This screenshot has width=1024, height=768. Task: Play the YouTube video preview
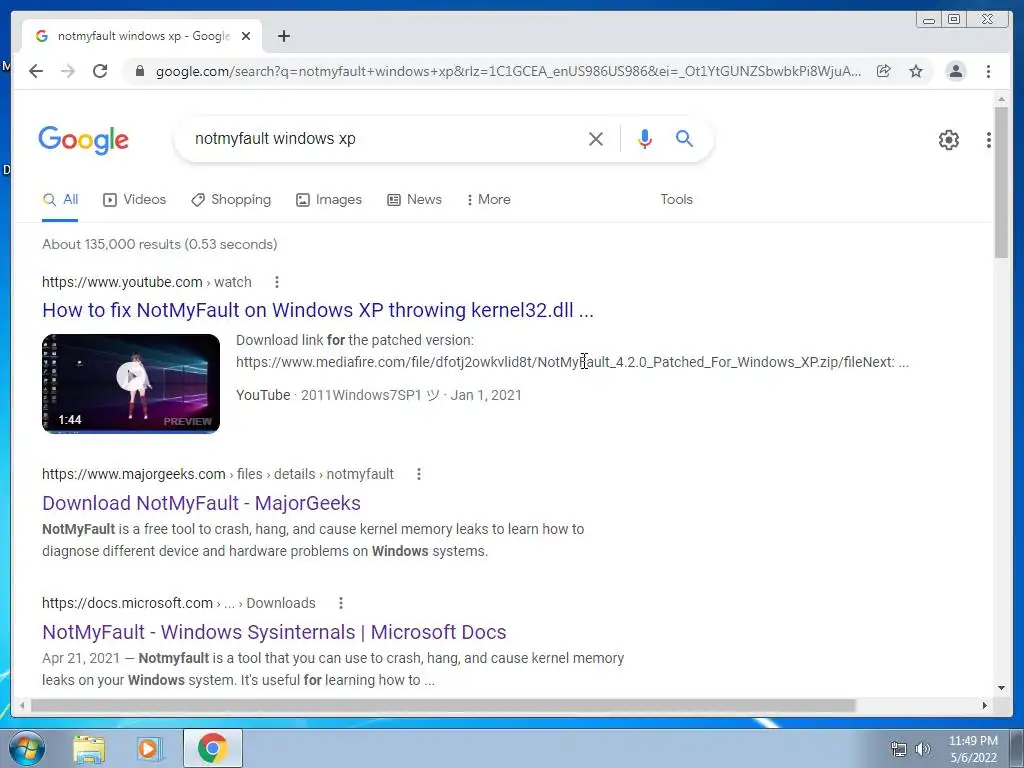pyautogui.click(x=131, y=383)
